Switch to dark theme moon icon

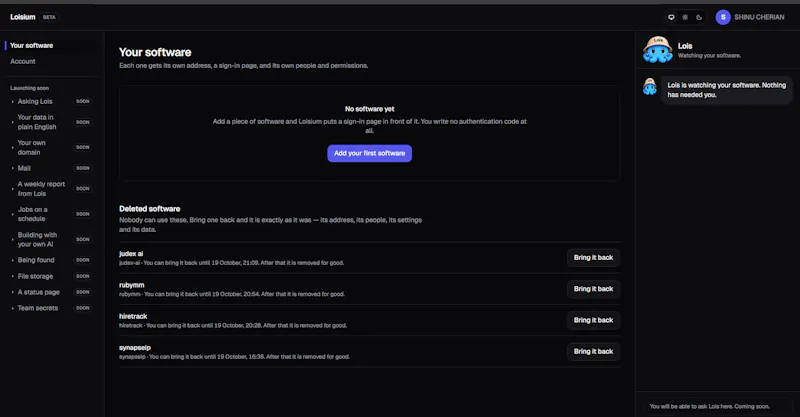point(699,17)
